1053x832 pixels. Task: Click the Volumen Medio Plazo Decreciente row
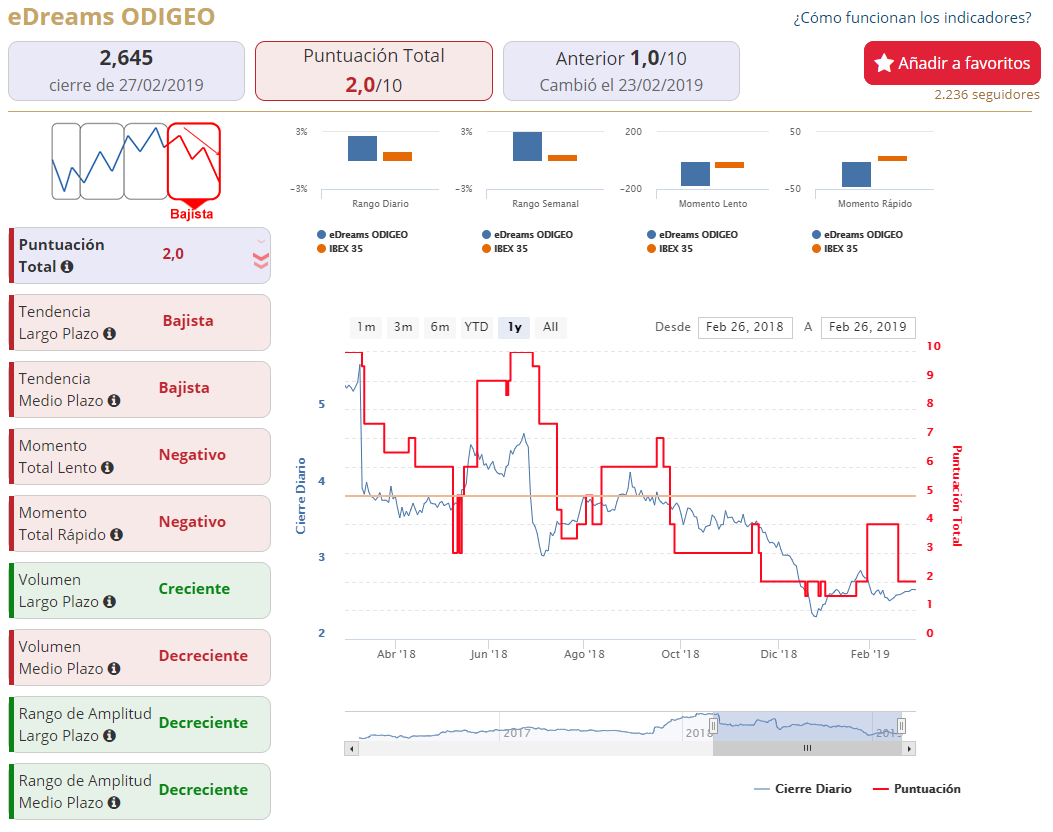tap(140, 657)
